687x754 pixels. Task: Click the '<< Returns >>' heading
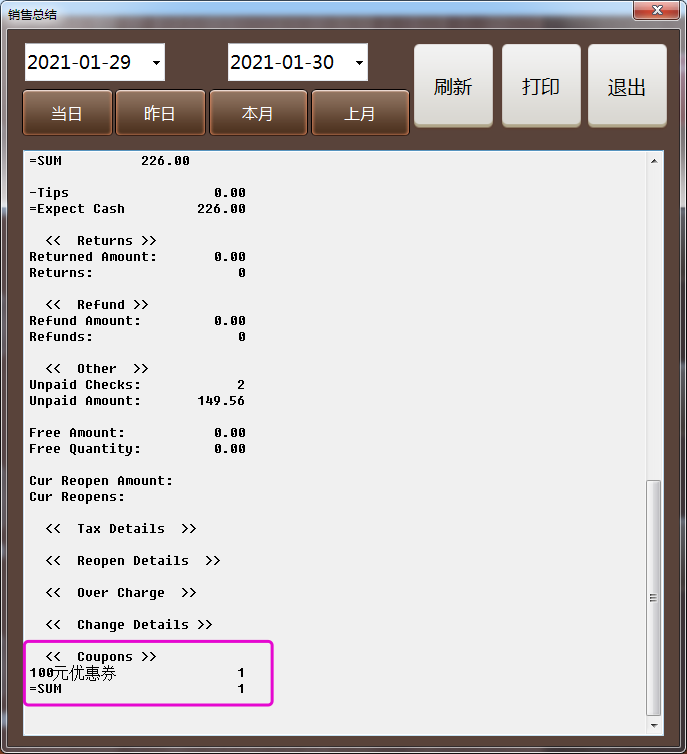[101, 240]
